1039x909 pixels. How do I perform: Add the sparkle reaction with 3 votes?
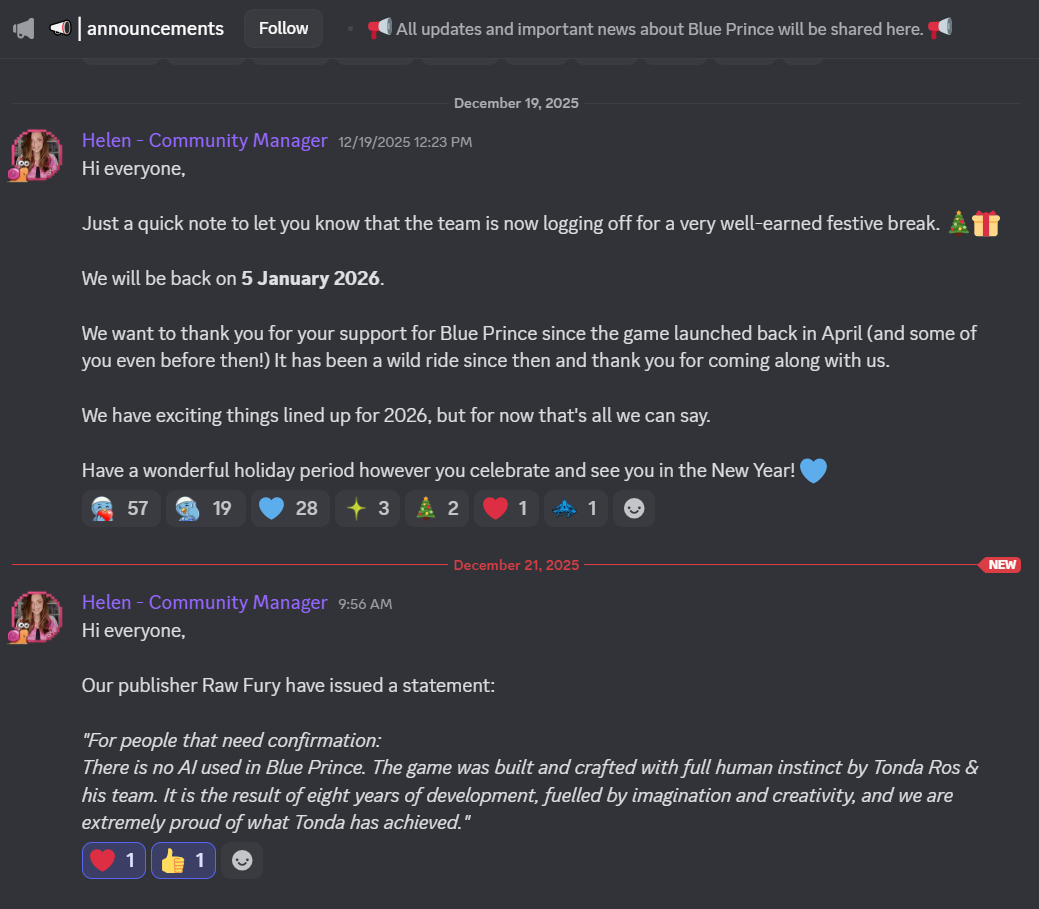367,508
